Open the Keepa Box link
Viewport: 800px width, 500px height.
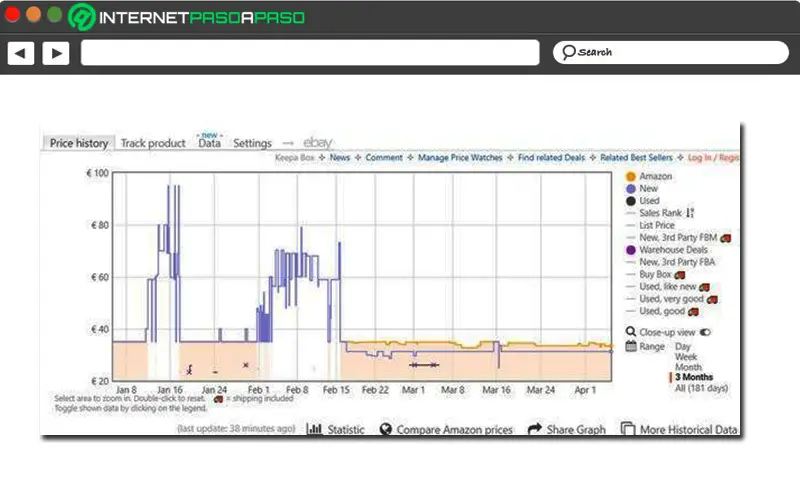(x=294, y=158)
